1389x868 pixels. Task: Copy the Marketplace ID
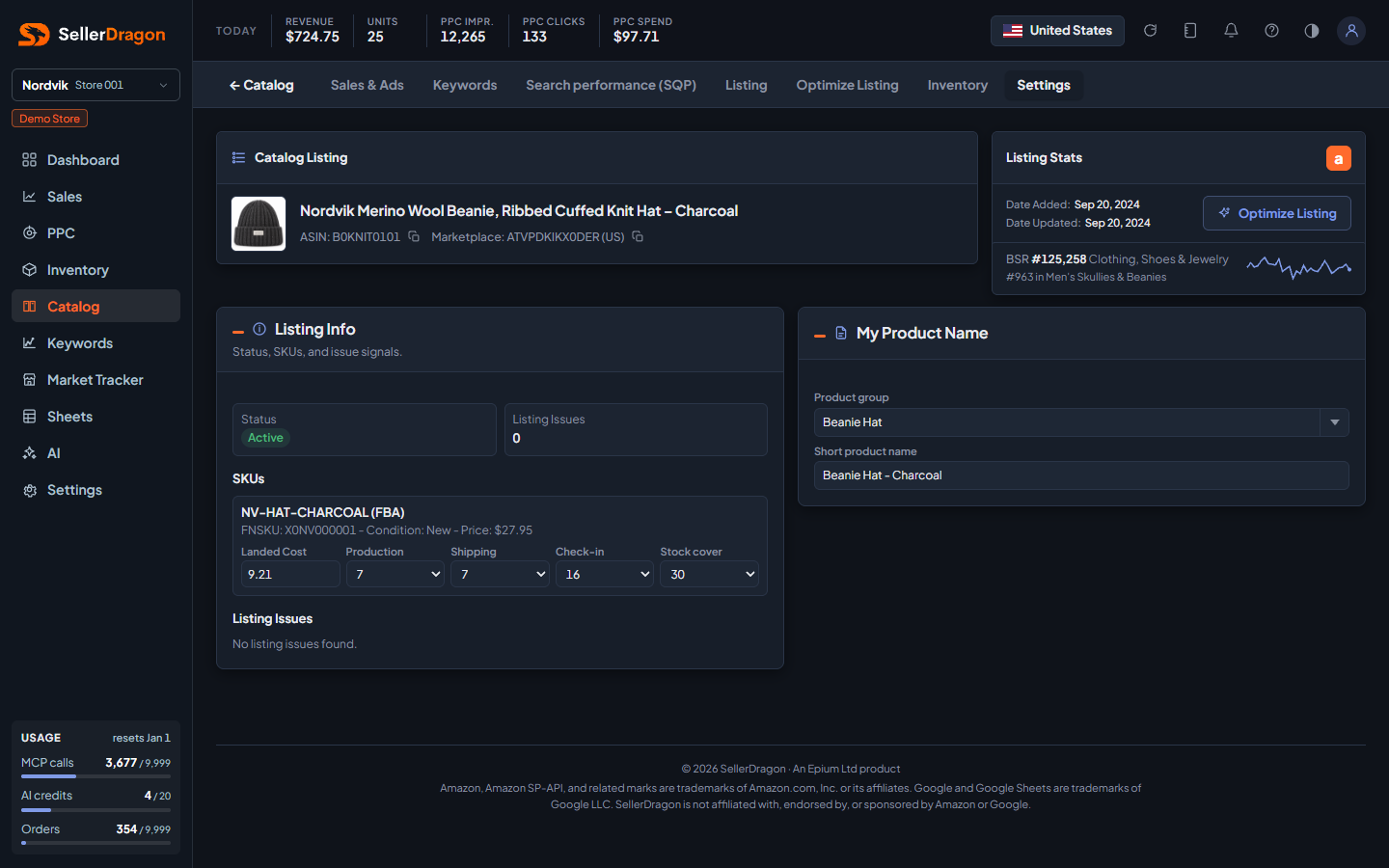638,236
